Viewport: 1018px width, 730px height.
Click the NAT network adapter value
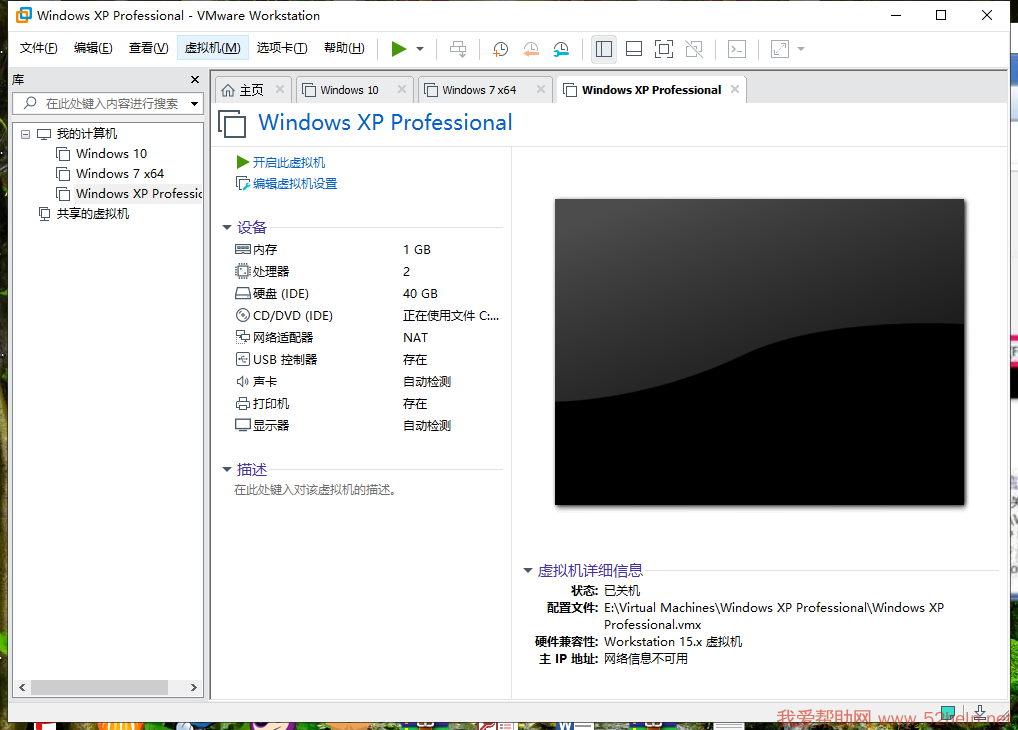(x=416, y=338)
